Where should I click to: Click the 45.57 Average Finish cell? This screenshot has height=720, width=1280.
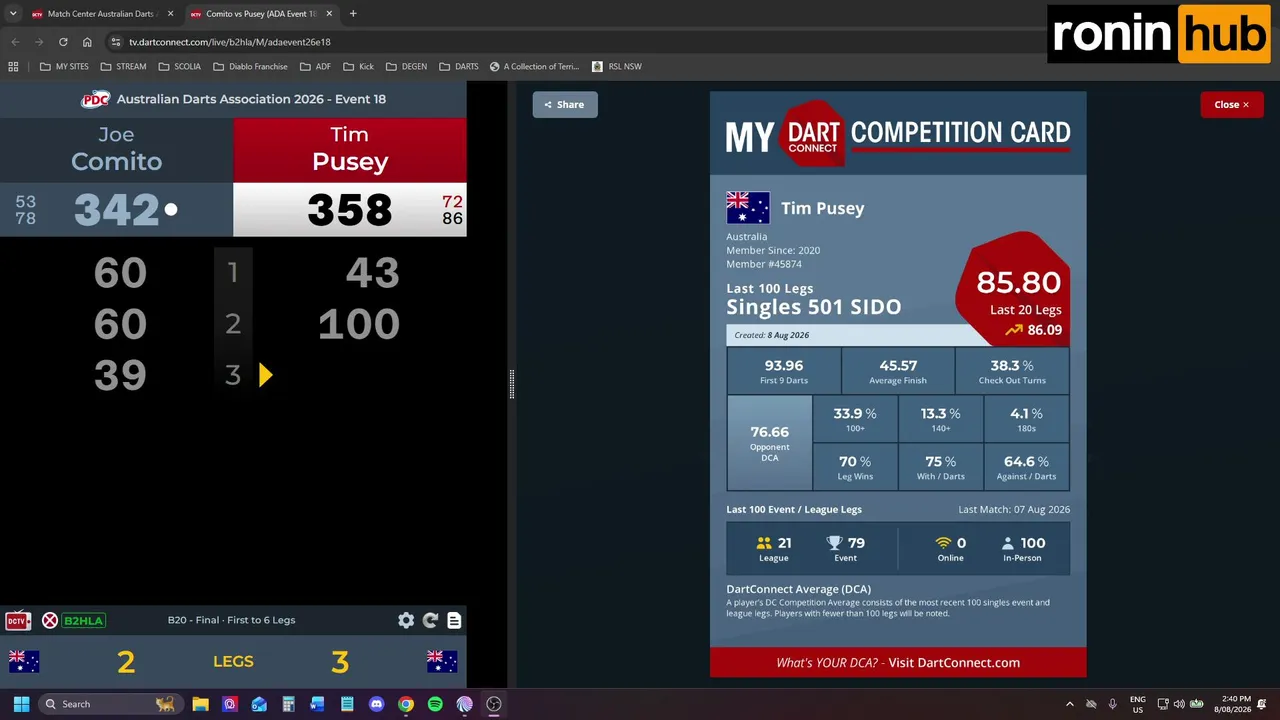(x=898, y=371)
